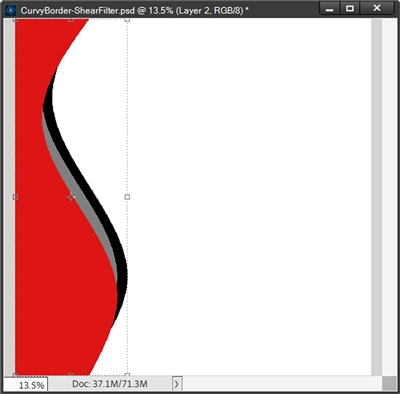Minimize the CurvyBorder-ShearFilter.psd window
Image resolution: width=400 pixels, height=394 pixels.
click(329, 8)
